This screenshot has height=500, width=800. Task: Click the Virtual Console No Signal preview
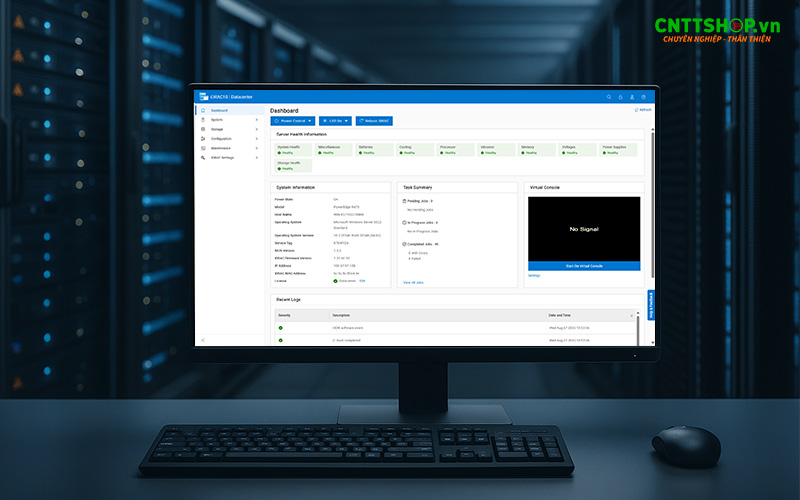(584, 229)
